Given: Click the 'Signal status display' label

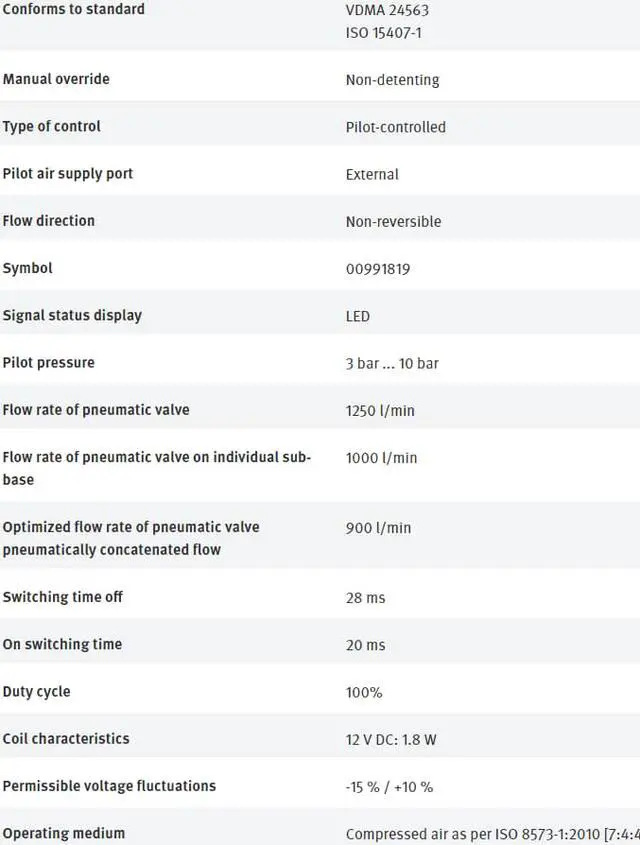Looking at the screenshot, I should click(x=72, y=316).
